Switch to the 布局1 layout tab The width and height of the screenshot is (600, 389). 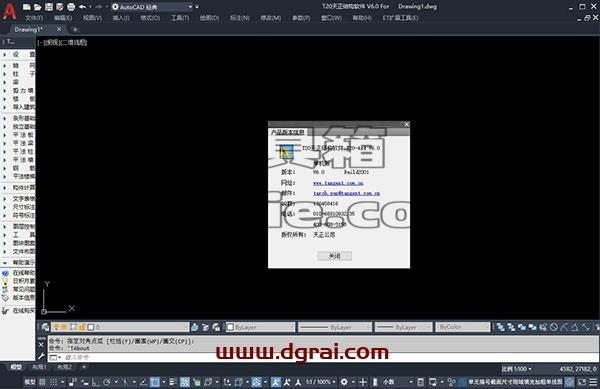click(39, 368)
